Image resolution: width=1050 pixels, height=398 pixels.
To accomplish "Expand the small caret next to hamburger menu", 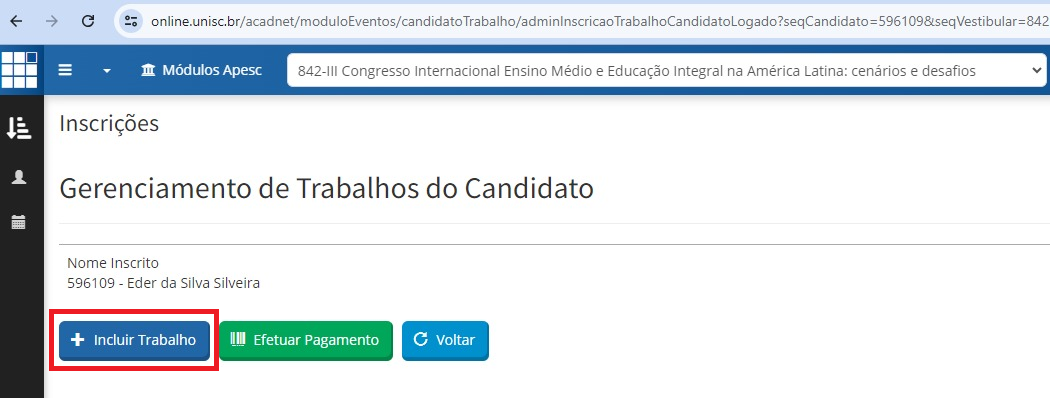I will pos(106,71).
